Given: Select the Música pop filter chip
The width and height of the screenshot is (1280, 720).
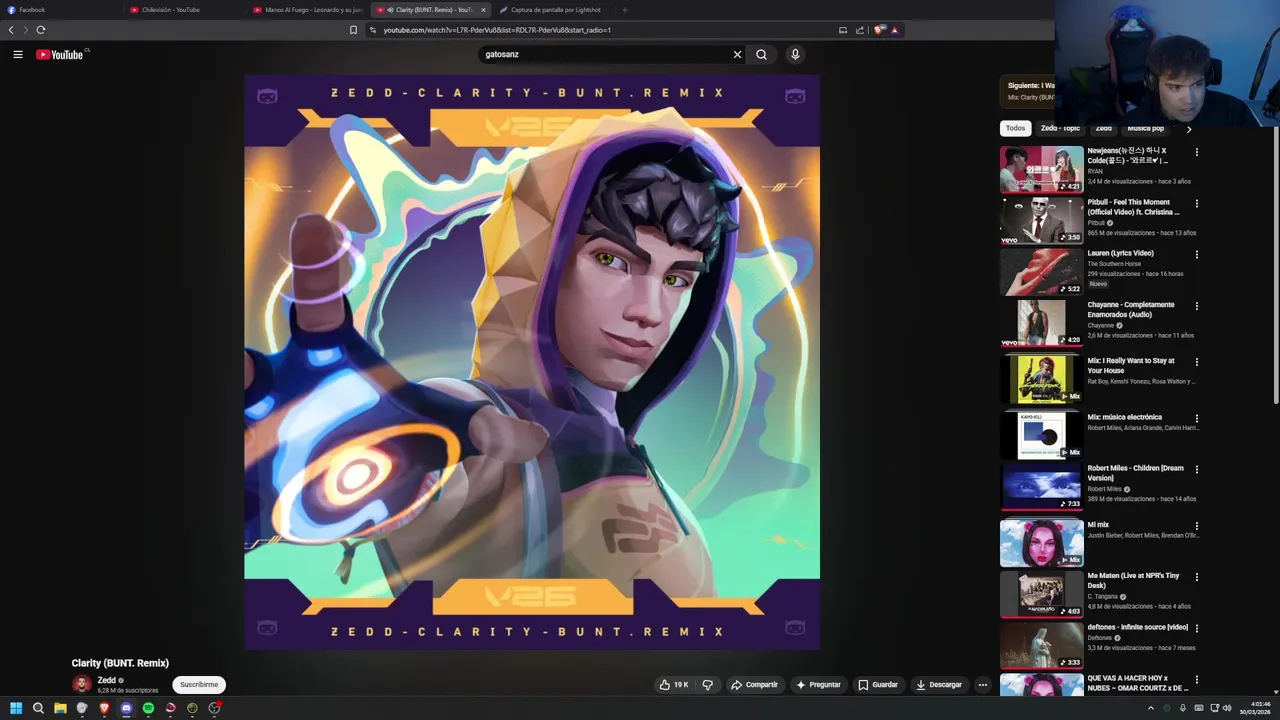Looking at the screenshot, I should (1145, 128).
